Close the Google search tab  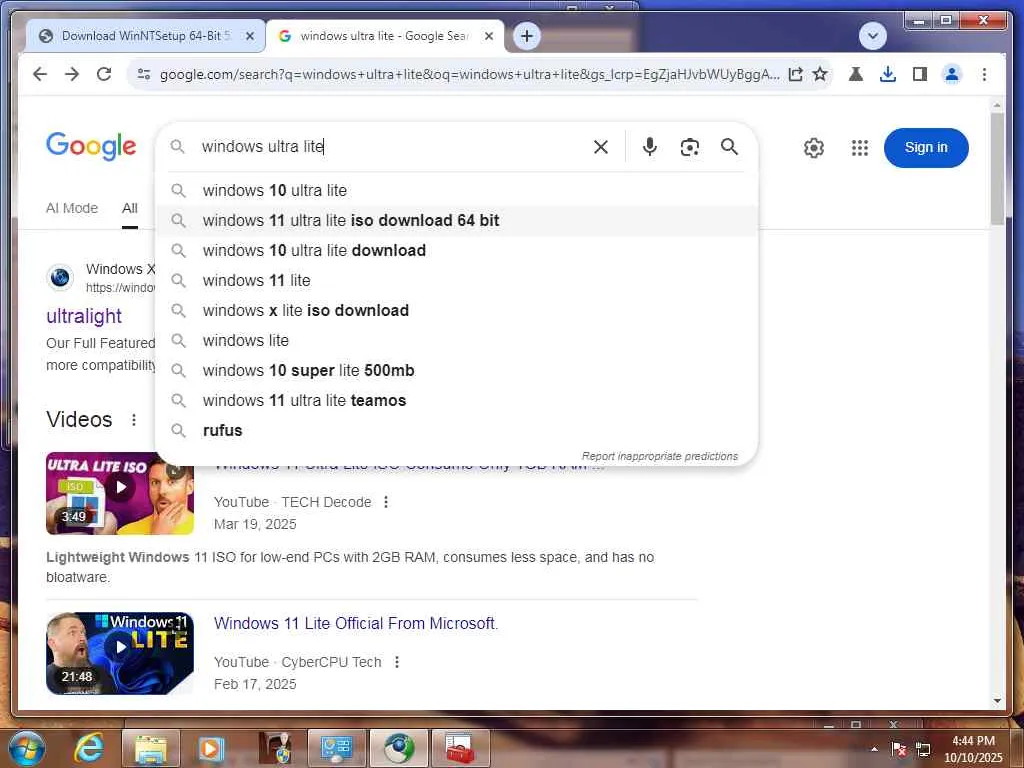click(488, 37)
